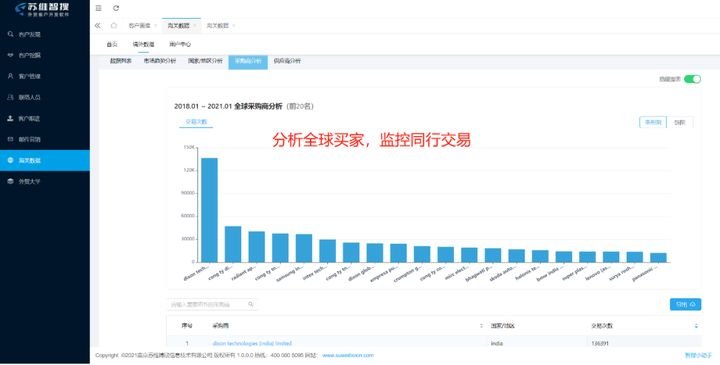Open the 境外数据 navigation tab

pos(143,45)
